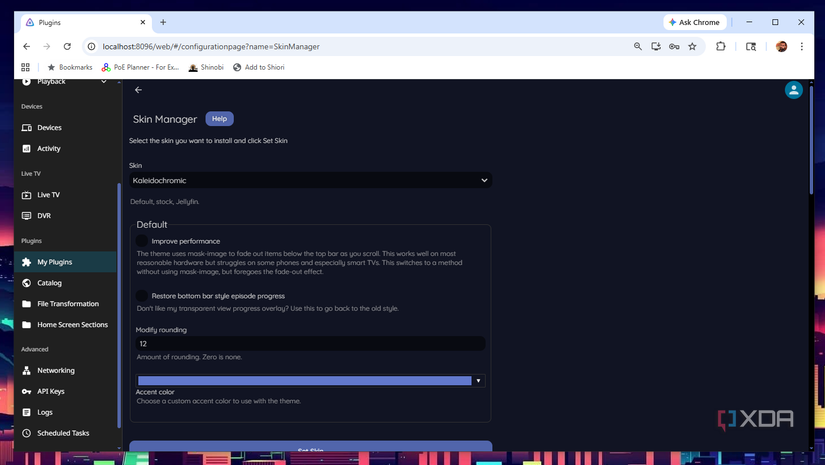Open Chrome three-dot menu
The image size is (825, 465).
(802, 46)
